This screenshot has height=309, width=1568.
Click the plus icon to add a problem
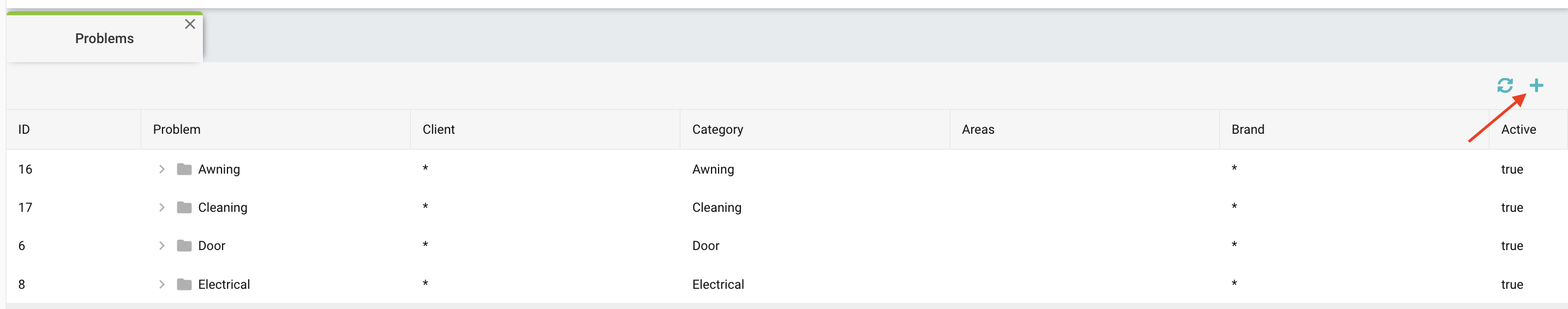(x=1536, y=85)
